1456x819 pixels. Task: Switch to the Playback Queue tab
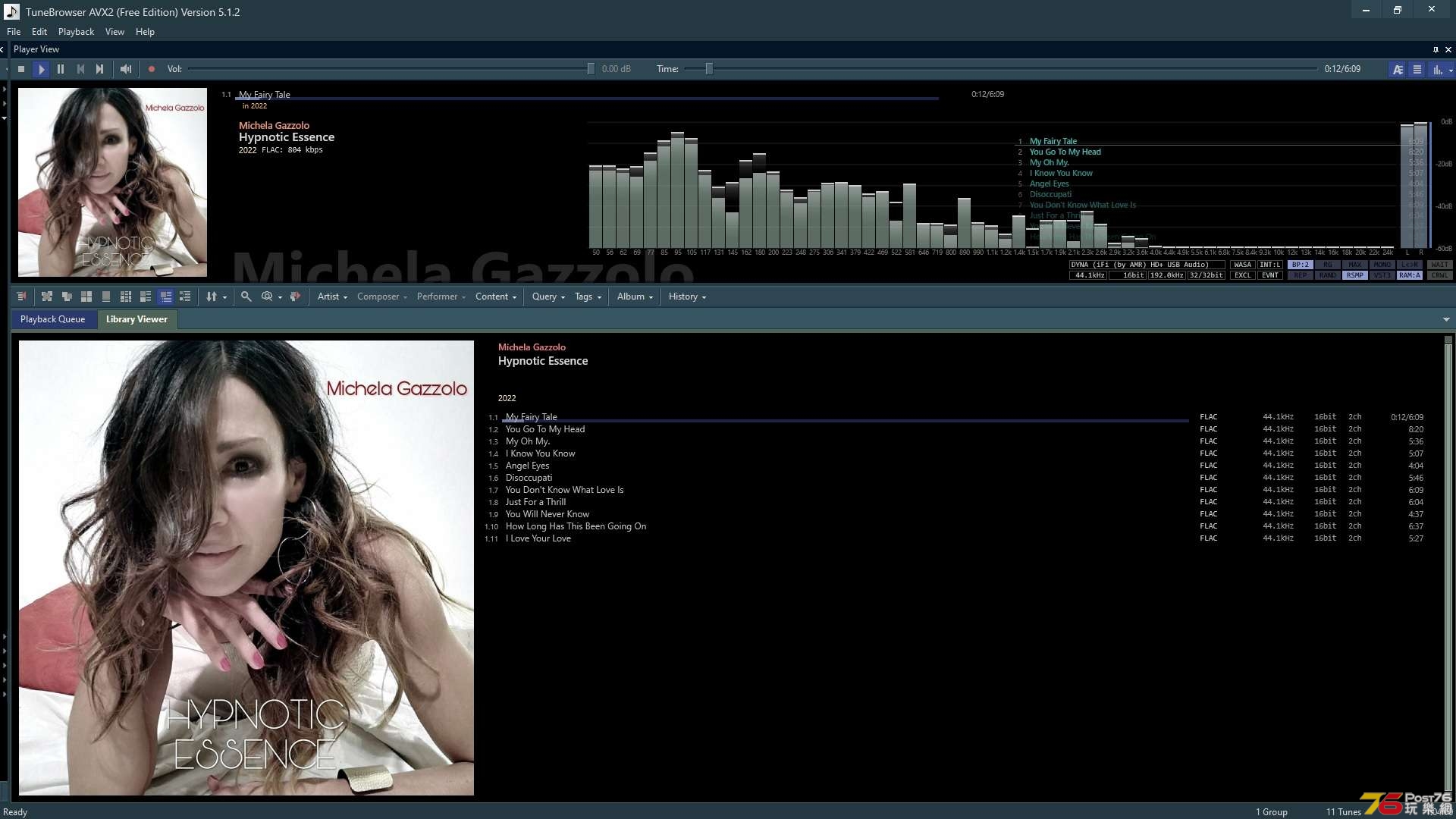(53, 319)
